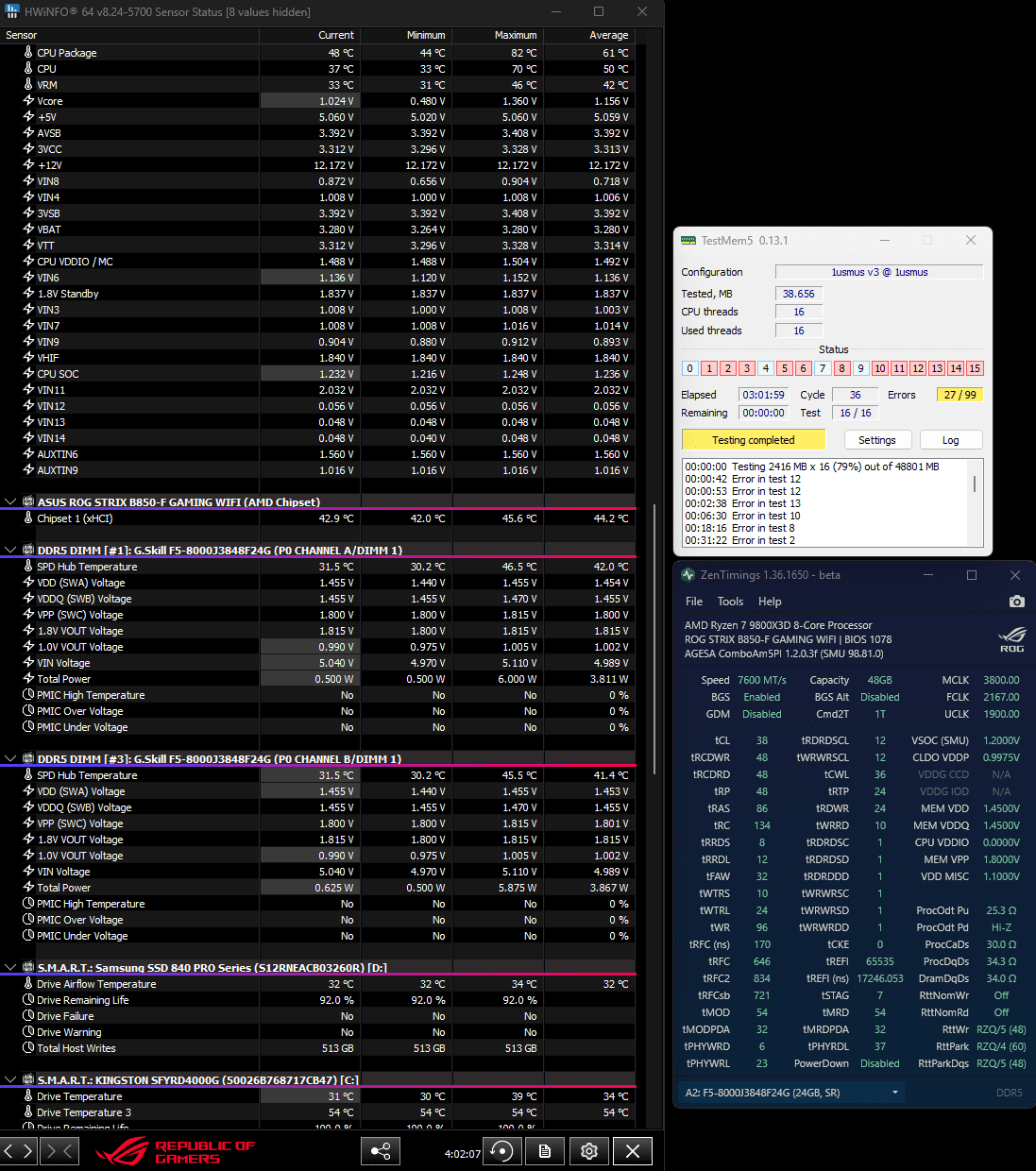
Task: Click the Settings button in TestMem5
Action: coord(877,440)
